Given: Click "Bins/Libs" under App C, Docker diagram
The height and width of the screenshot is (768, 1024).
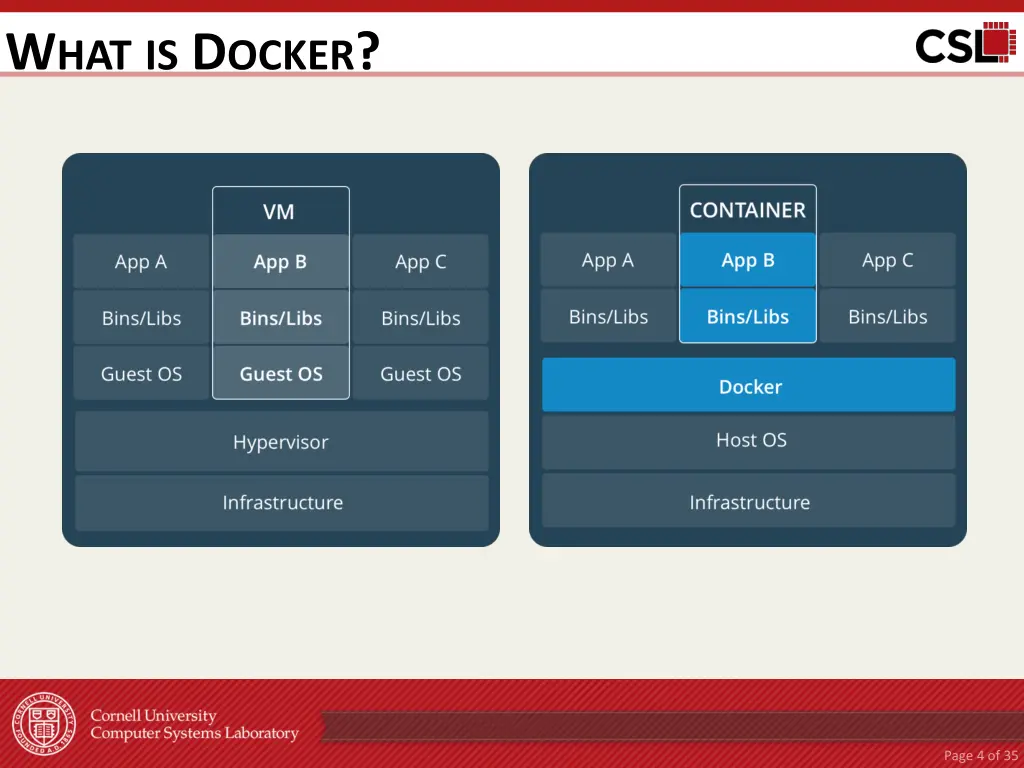Looking at the screenshot, I should pos(888,316).
